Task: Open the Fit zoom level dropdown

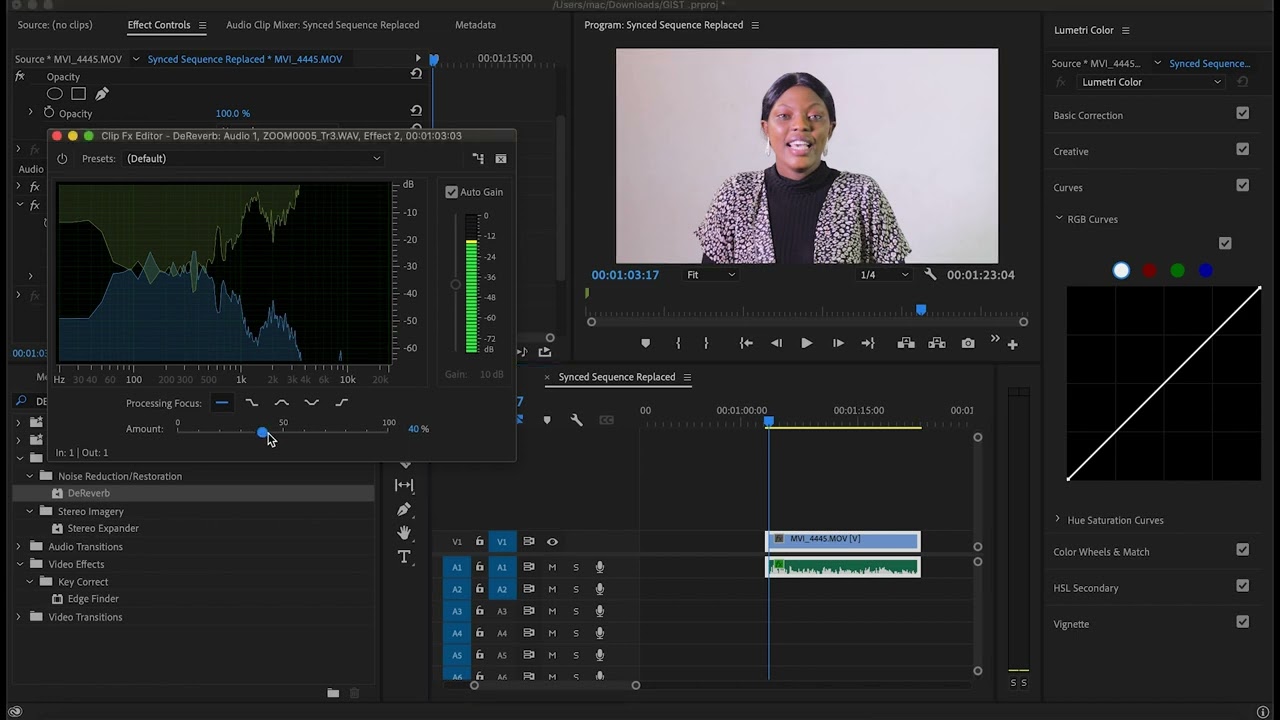Action: [711, 275]
